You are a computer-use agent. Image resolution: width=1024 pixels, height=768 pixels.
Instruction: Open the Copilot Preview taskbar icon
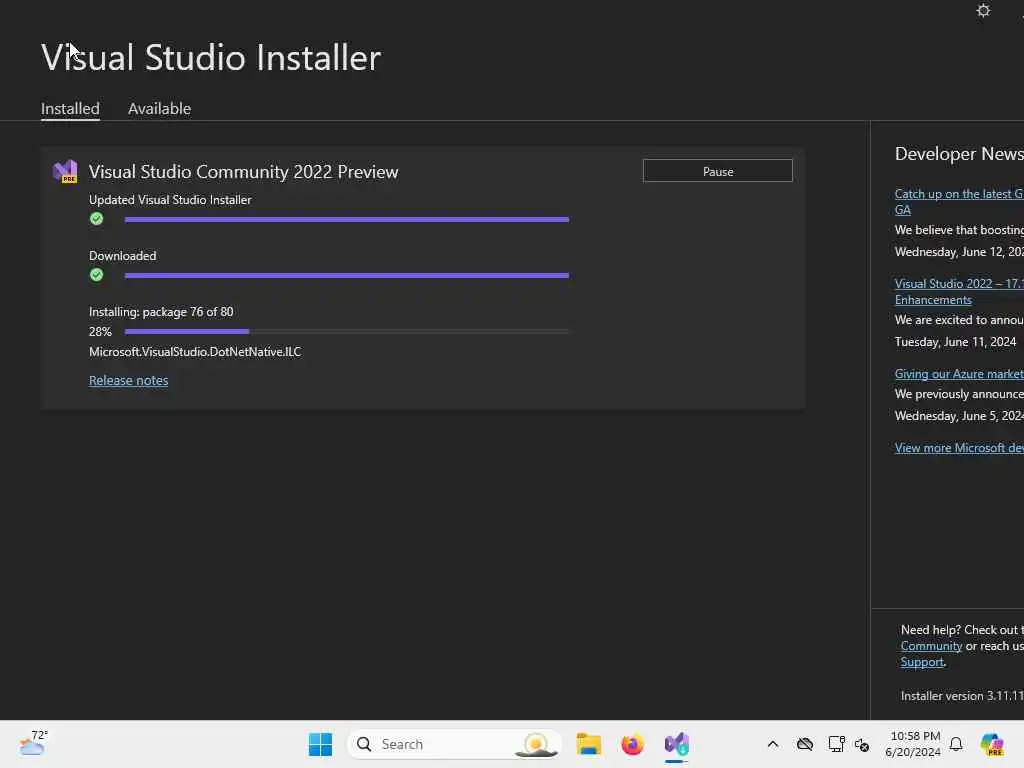tap(992, 744)
